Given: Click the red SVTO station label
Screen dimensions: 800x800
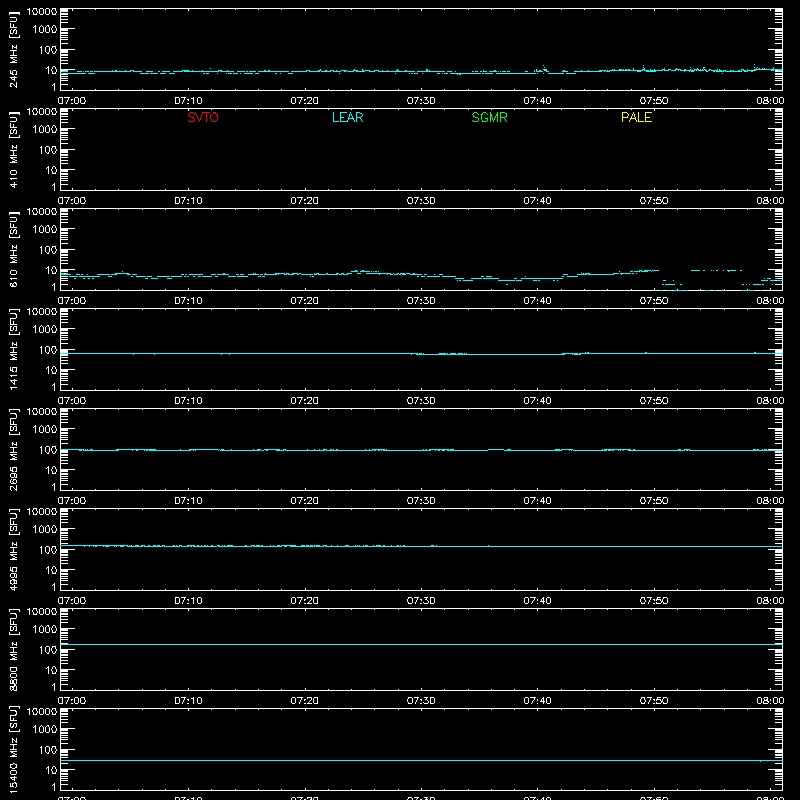Looking at the screenshot, I should click(x=203, y=117).
